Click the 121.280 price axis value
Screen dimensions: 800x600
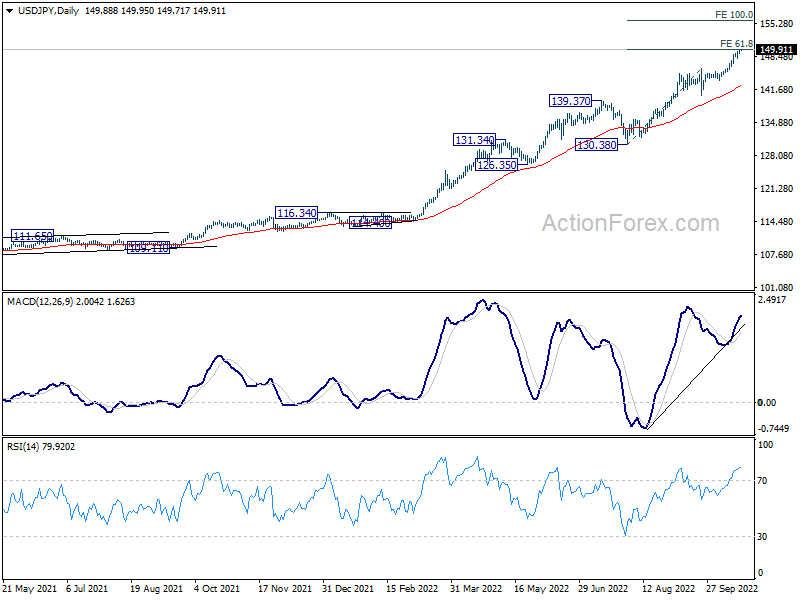point(776,189)
